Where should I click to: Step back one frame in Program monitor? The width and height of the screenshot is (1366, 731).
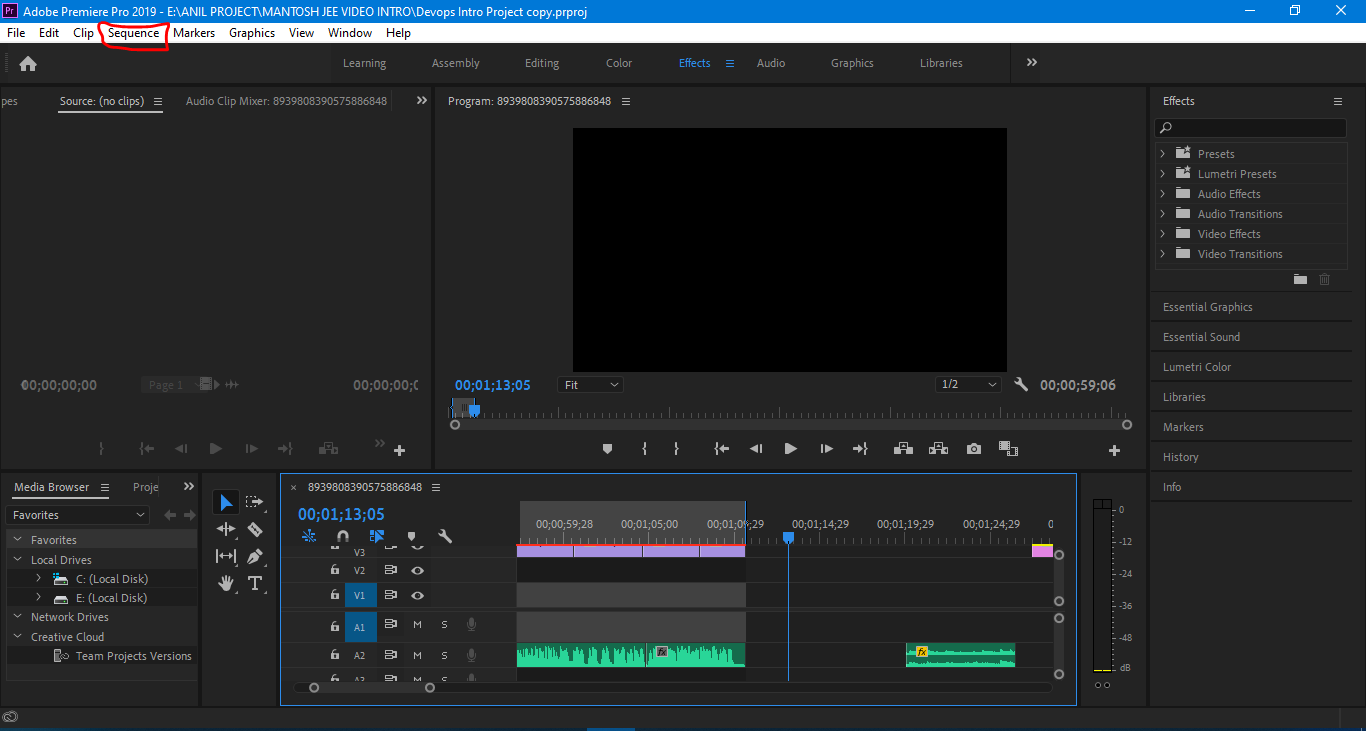tap(756, 449)
